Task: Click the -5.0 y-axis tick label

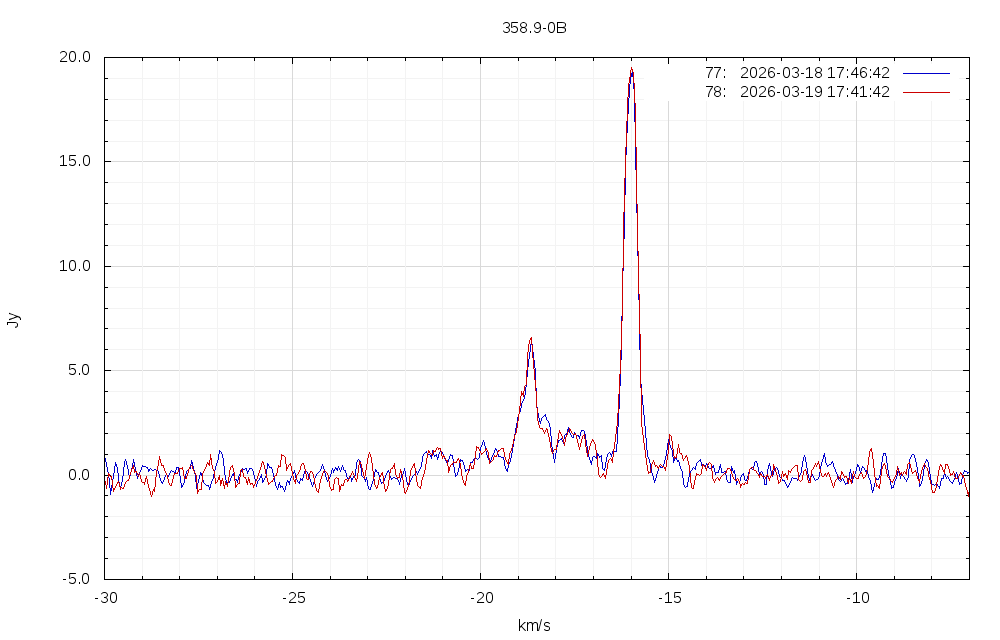Action: point(77,579)
